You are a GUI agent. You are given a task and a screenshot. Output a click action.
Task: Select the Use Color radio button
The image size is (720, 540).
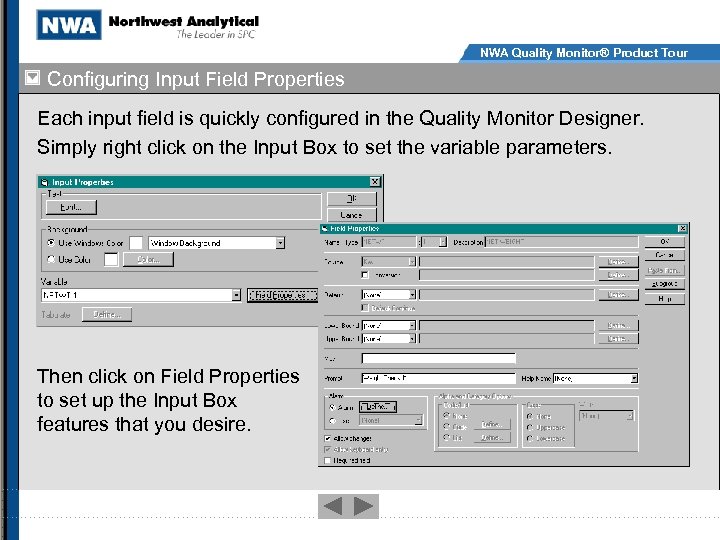pos(51,259)
